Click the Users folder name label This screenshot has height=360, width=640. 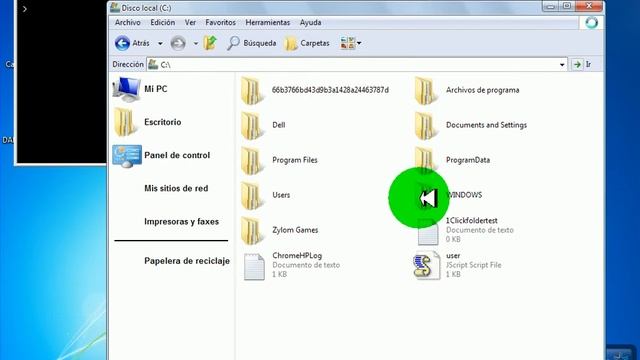pyautogui.click(x=281, y=195)
